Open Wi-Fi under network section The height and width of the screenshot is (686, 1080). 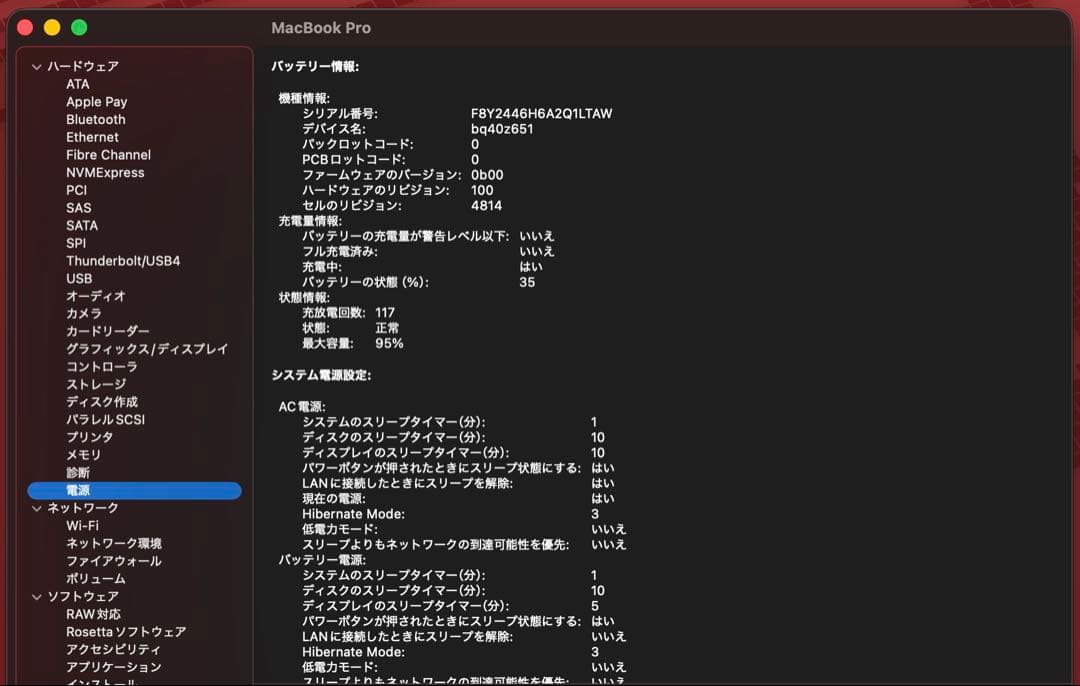click(82, 526)
